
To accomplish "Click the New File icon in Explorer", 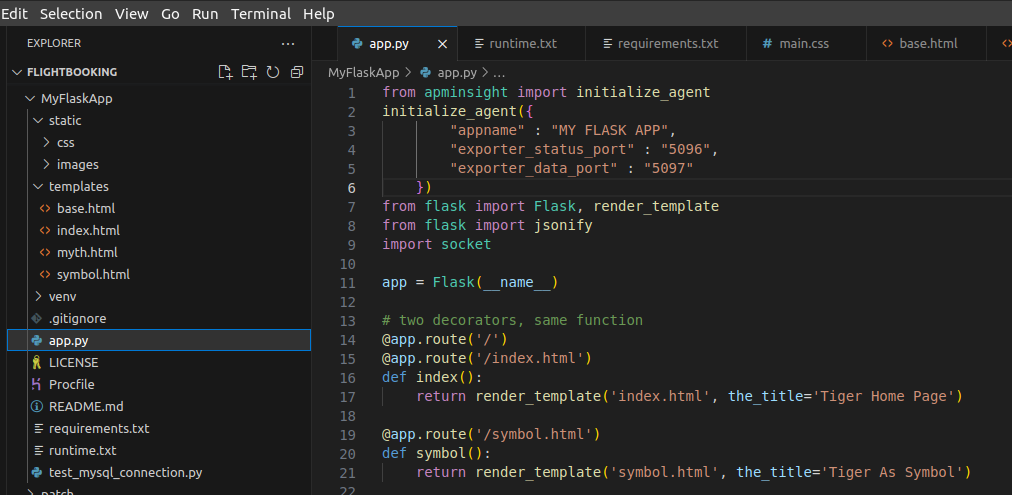I will [x=225, y=72].
